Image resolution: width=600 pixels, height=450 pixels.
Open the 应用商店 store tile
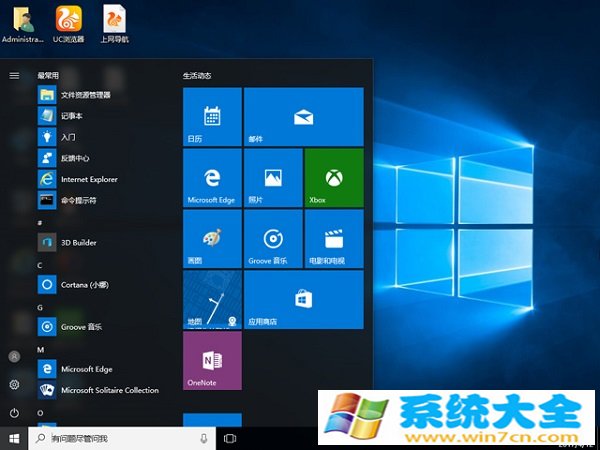pyautogui.click(x=304, y=300)
